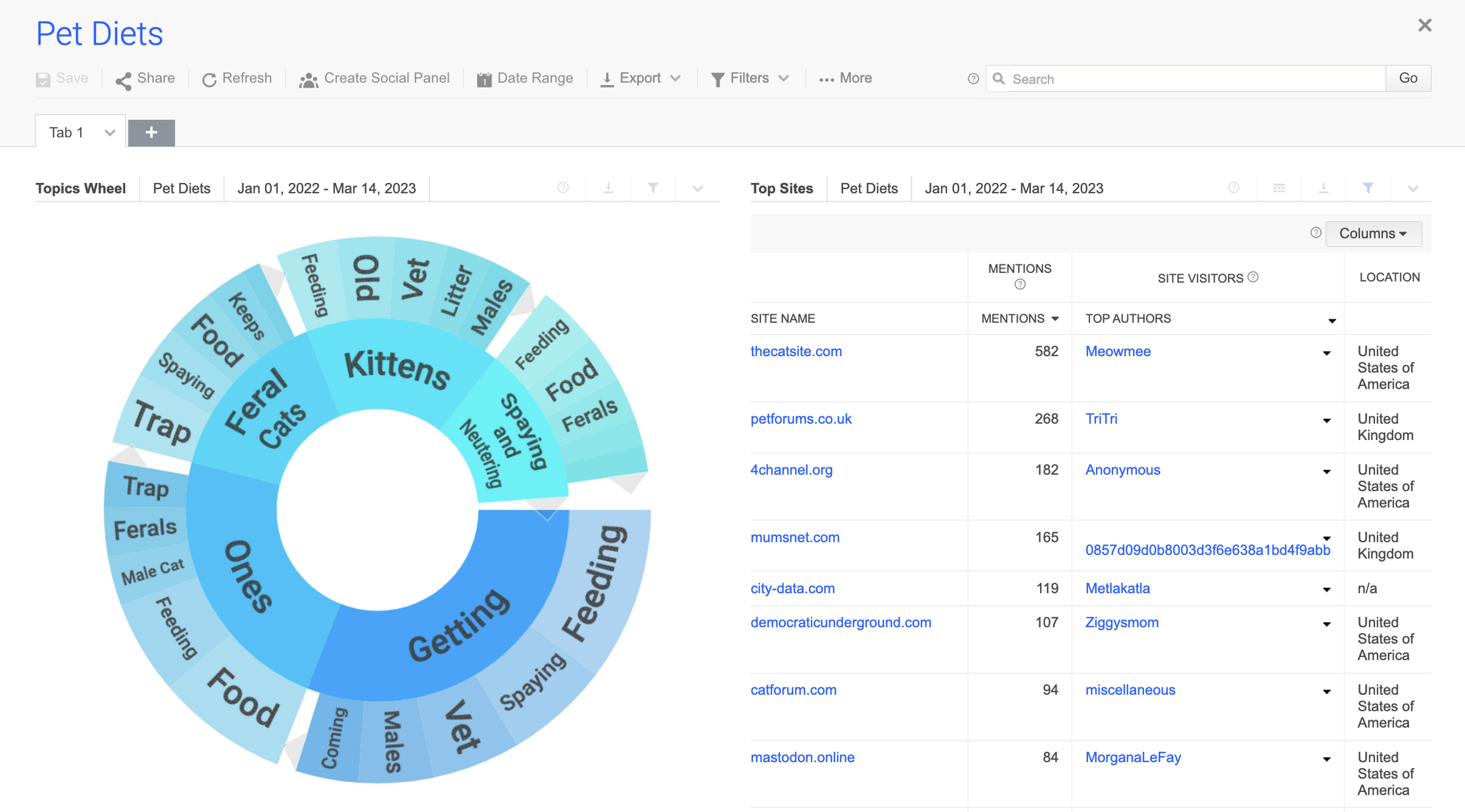Click Top Sites blue filter icon
The image size is (1465, 812).
click(1368, 188)
